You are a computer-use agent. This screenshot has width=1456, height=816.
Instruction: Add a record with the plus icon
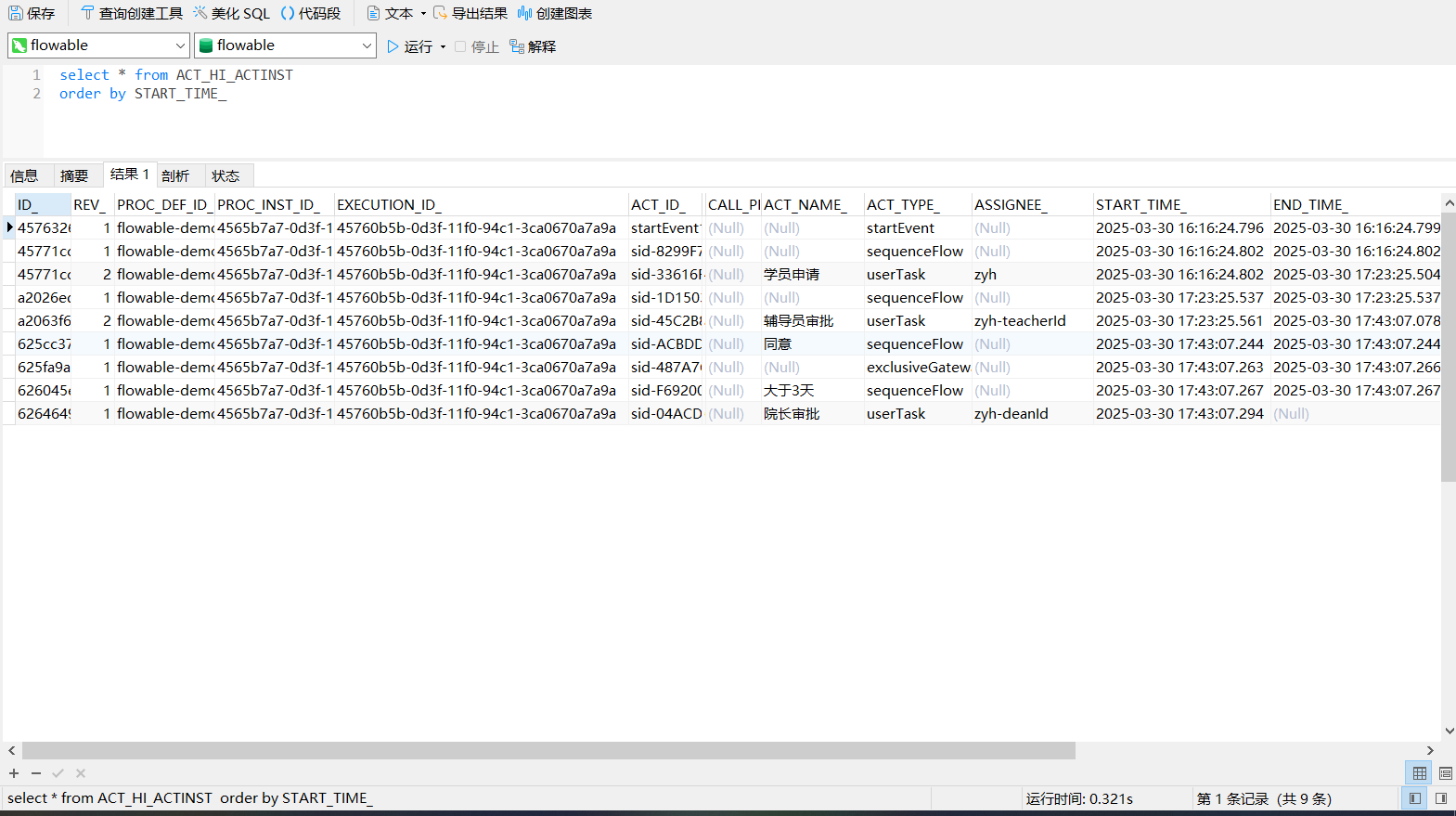(14, 773)
